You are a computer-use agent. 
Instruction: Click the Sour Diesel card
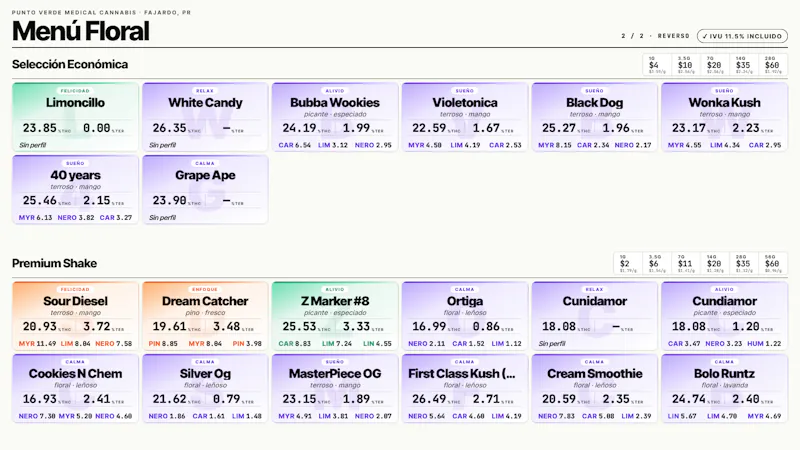pos(76,315)
